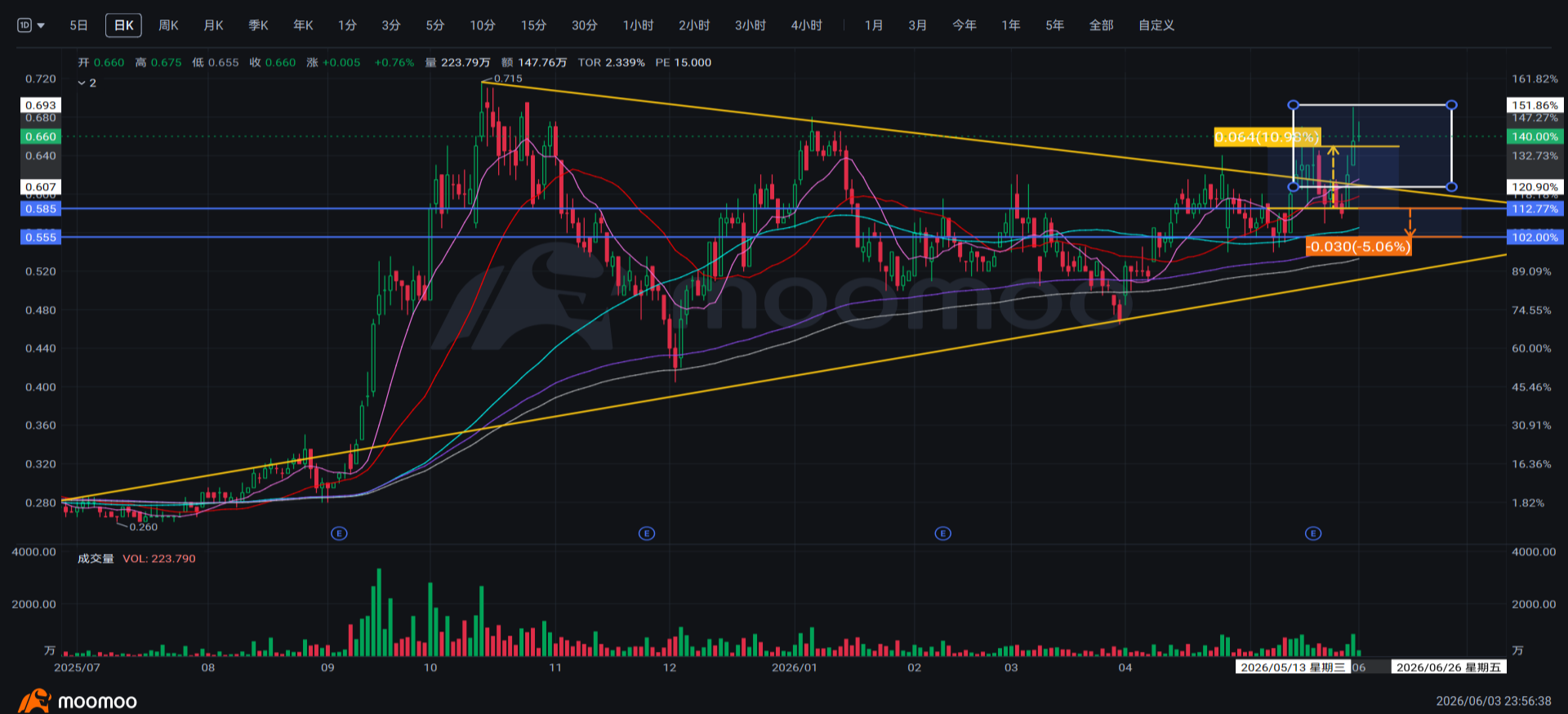Open the 自定义 custom range option
1568x714 pixels.
1156,25
